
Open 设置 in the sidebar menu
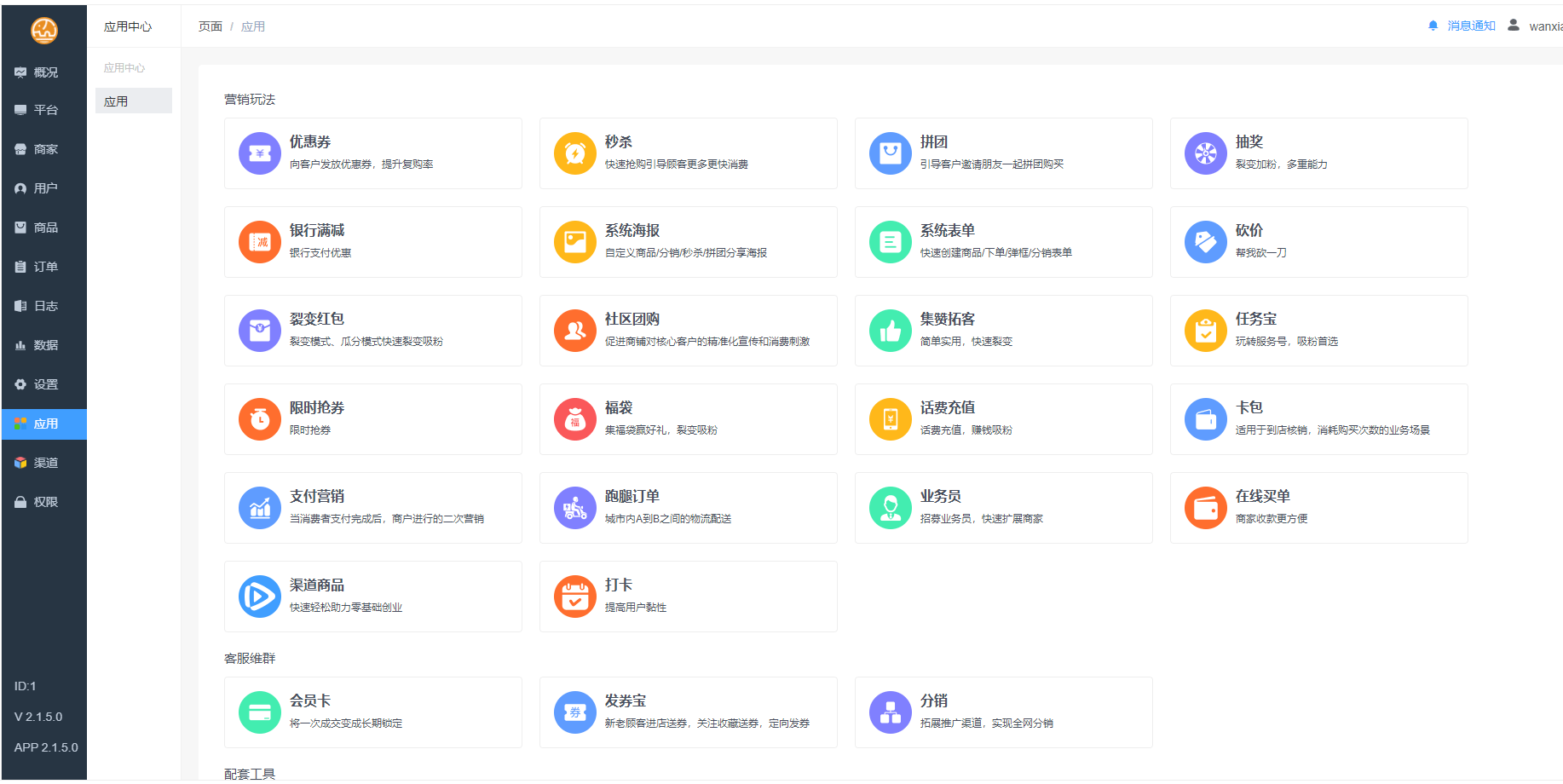pos(45,384)
